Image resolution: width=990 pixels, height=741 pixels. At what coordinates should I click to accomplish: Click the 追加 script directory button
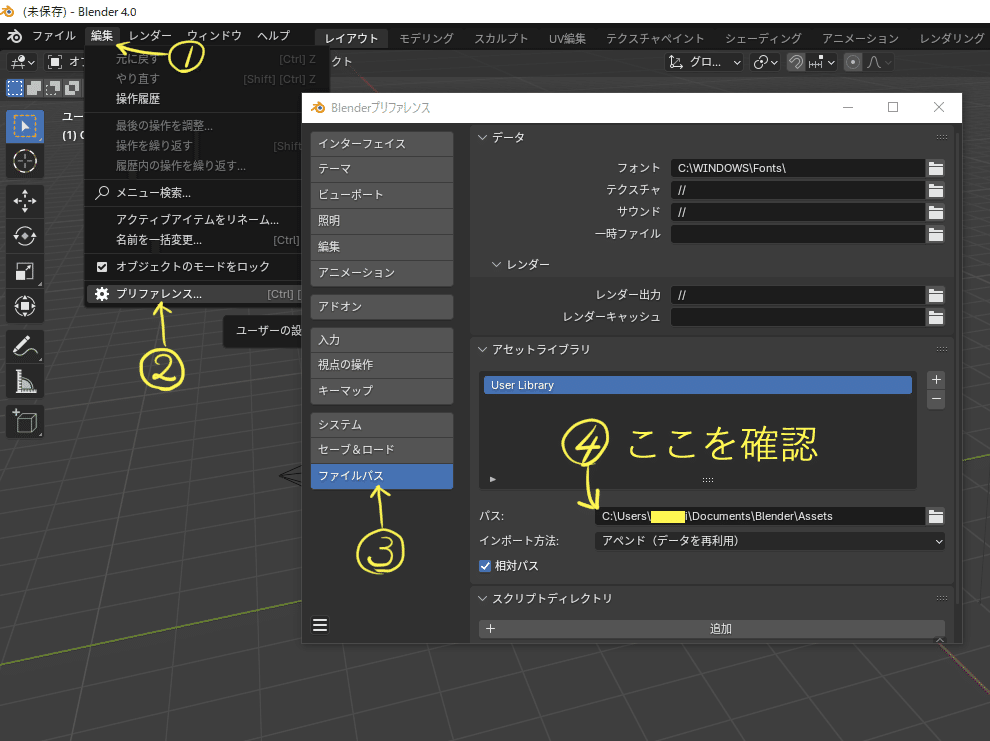pyautogui.click(x=712, y=629)
